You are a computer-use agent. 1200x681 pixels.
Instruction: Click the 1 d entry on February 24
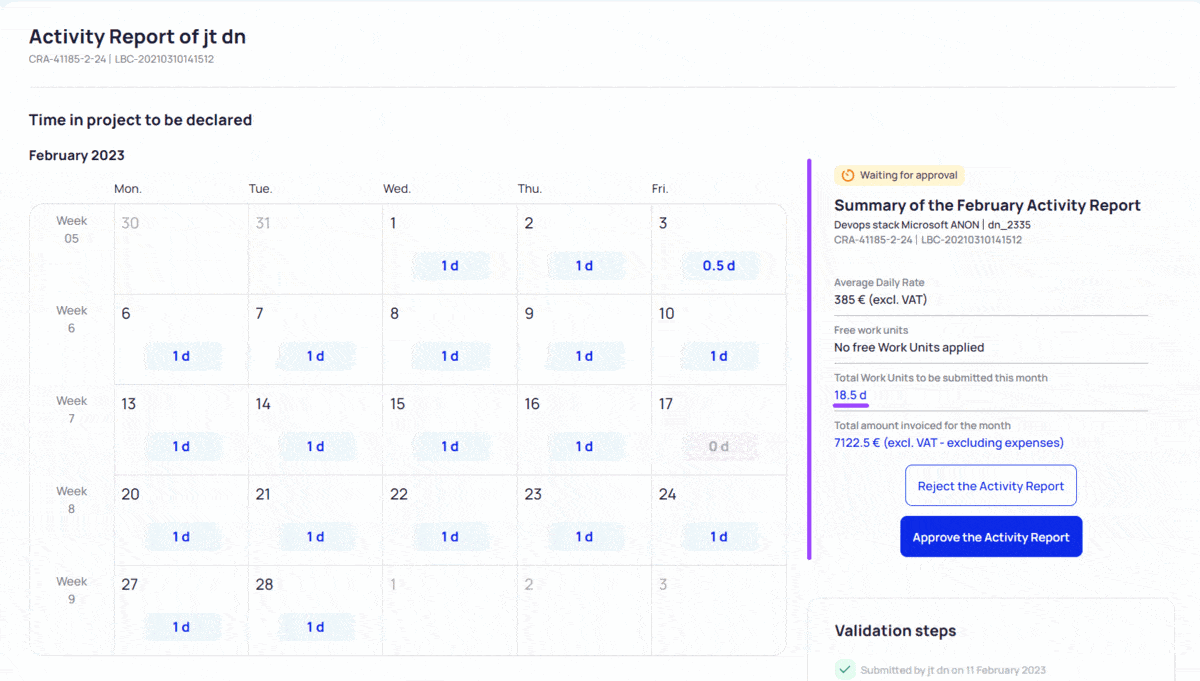click(718, 537)
